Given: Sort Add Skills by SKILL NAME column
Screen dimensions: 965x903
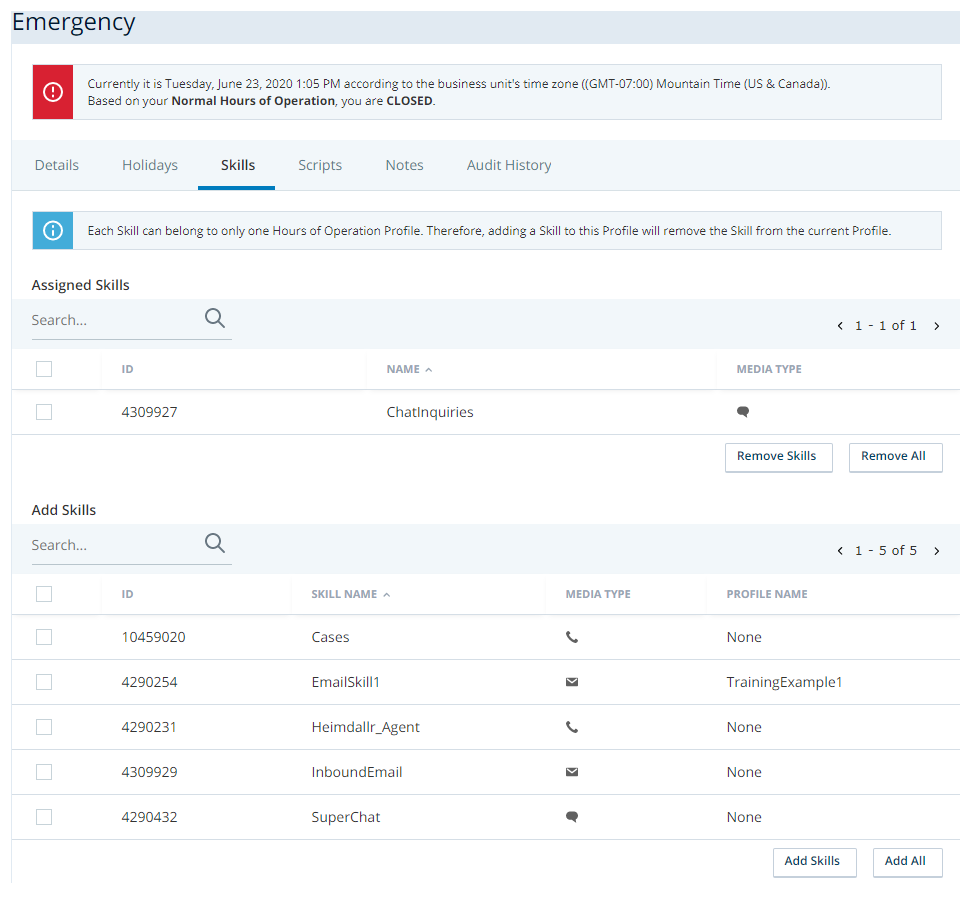Looking at the screenshot, I should coord(351,594).
